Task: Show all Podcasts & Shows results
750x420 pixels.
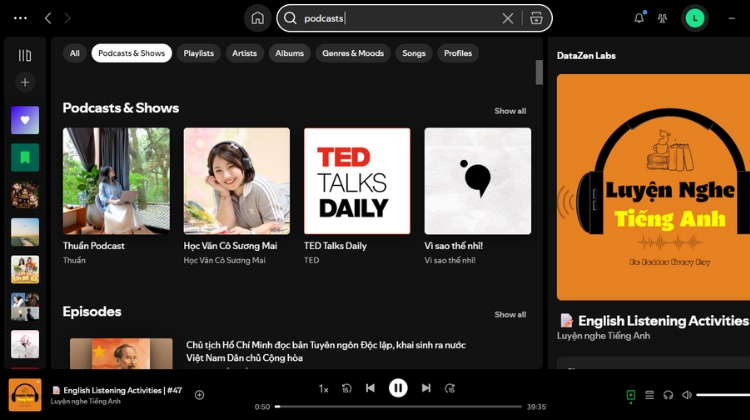Action: pyautogui.click(x=510, y=111)
